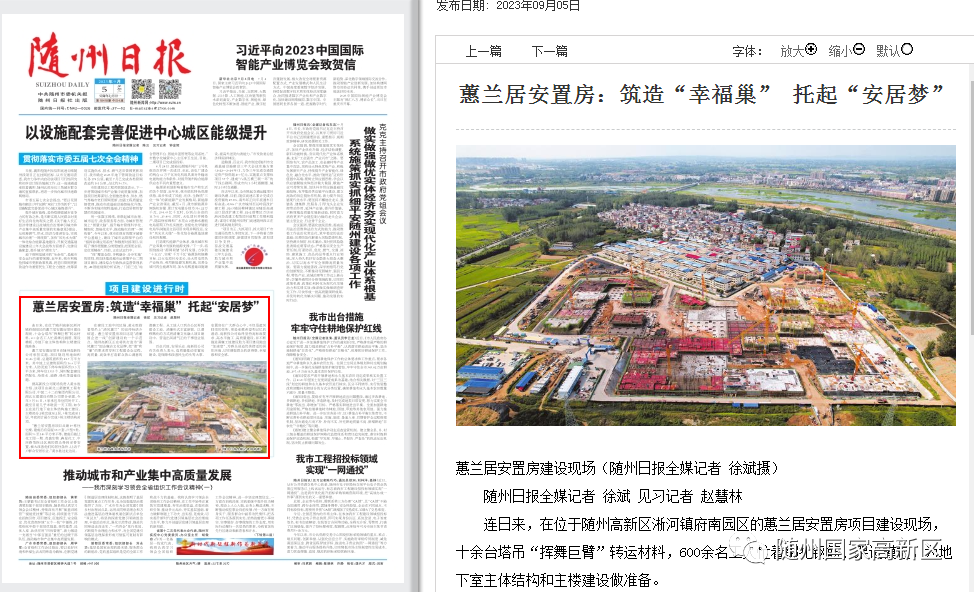This screenshot has height=592, width=974.
Task: Click the red banner image at the page bottom
Action: coord(225,546)
